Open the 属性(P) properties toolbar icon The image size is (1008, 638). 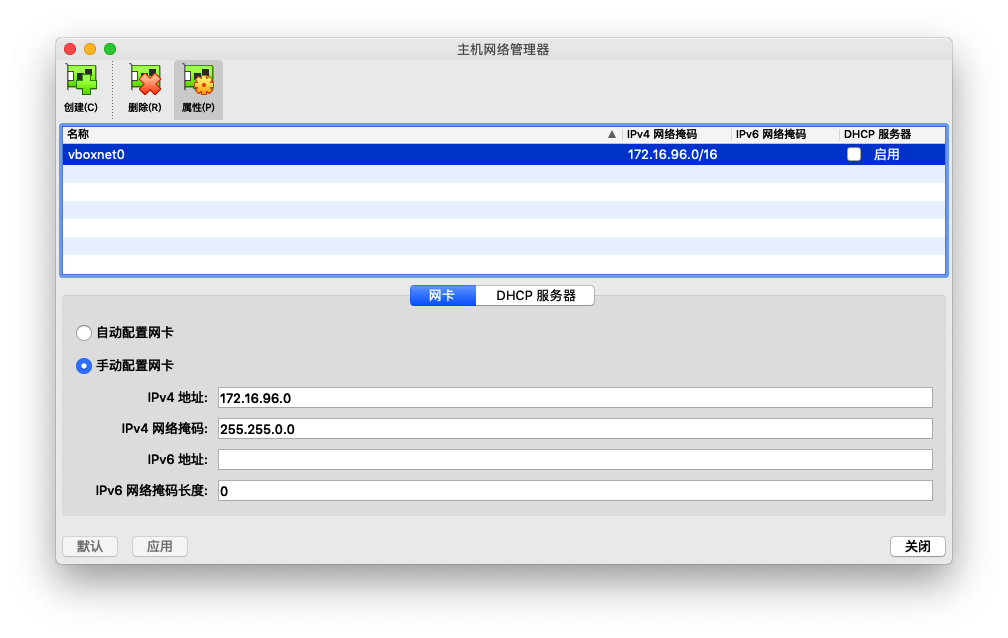198,88
